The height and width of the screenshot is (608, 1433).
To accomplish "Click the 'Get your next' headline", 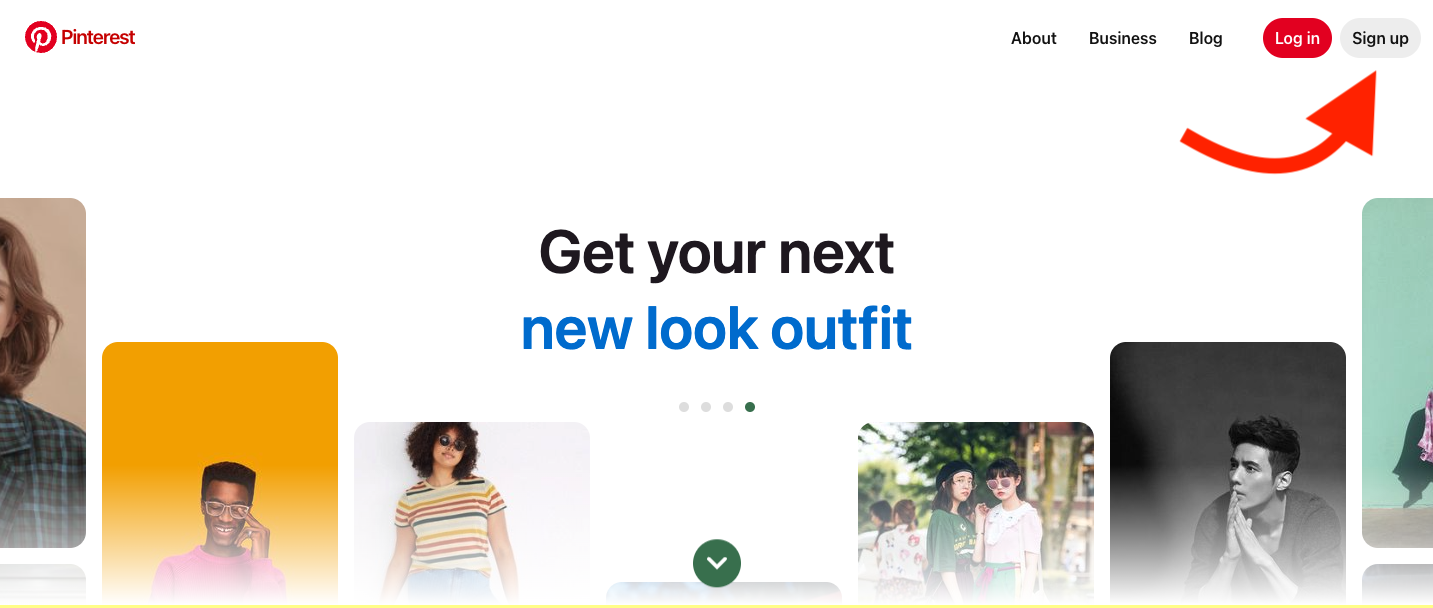I will tap(717, 251).
